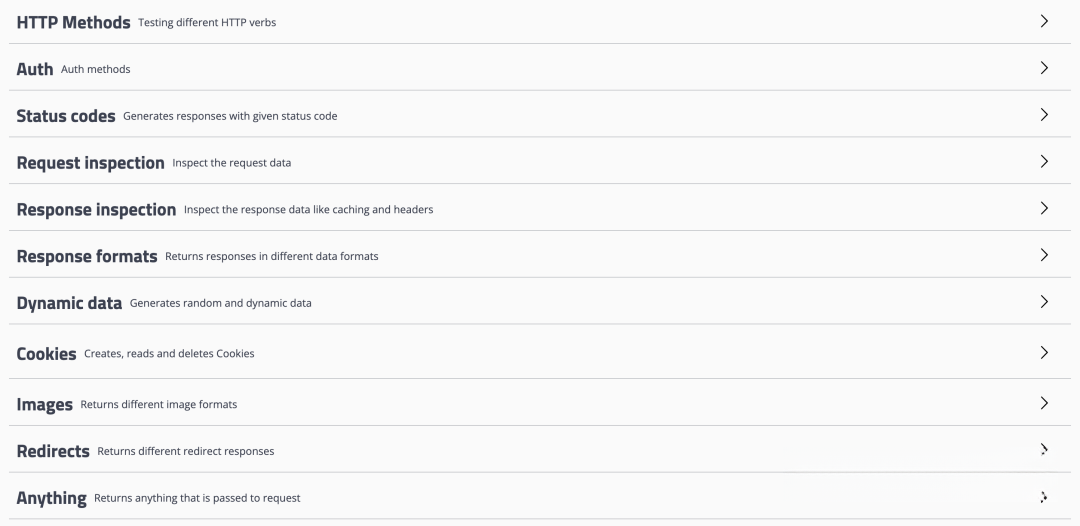1080x526 pixels.
Task: Click the Auth section chevron
Action: pos(1044,68)
